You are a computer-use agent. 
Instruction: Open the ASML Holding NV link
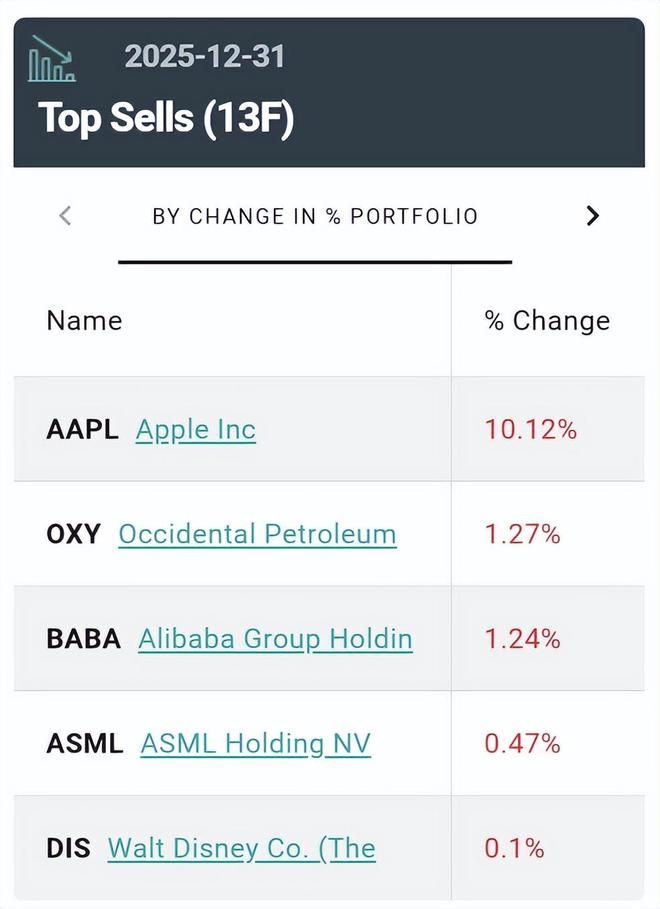255,743
